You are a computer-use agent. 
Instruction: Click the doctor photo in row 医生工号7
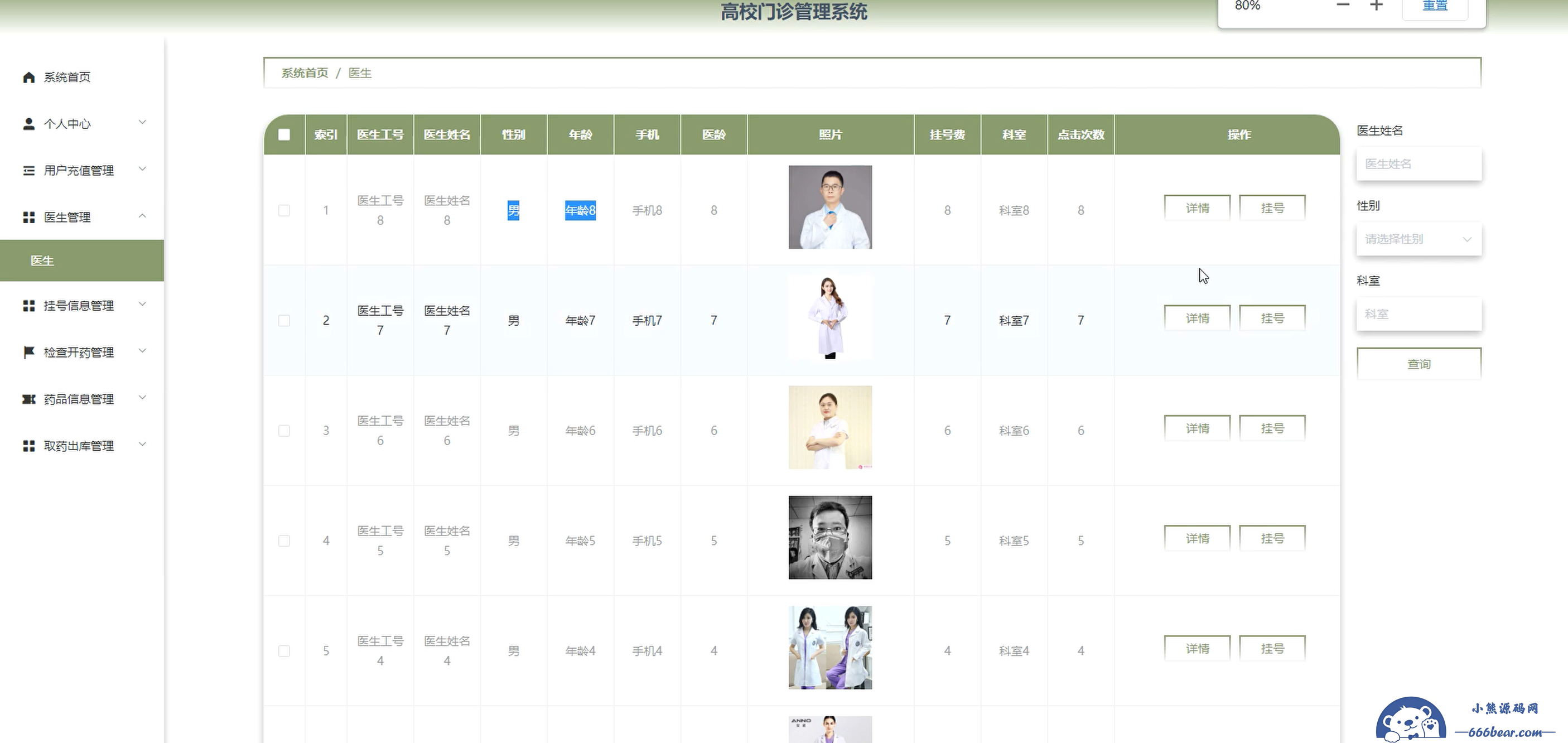point(830,317)
